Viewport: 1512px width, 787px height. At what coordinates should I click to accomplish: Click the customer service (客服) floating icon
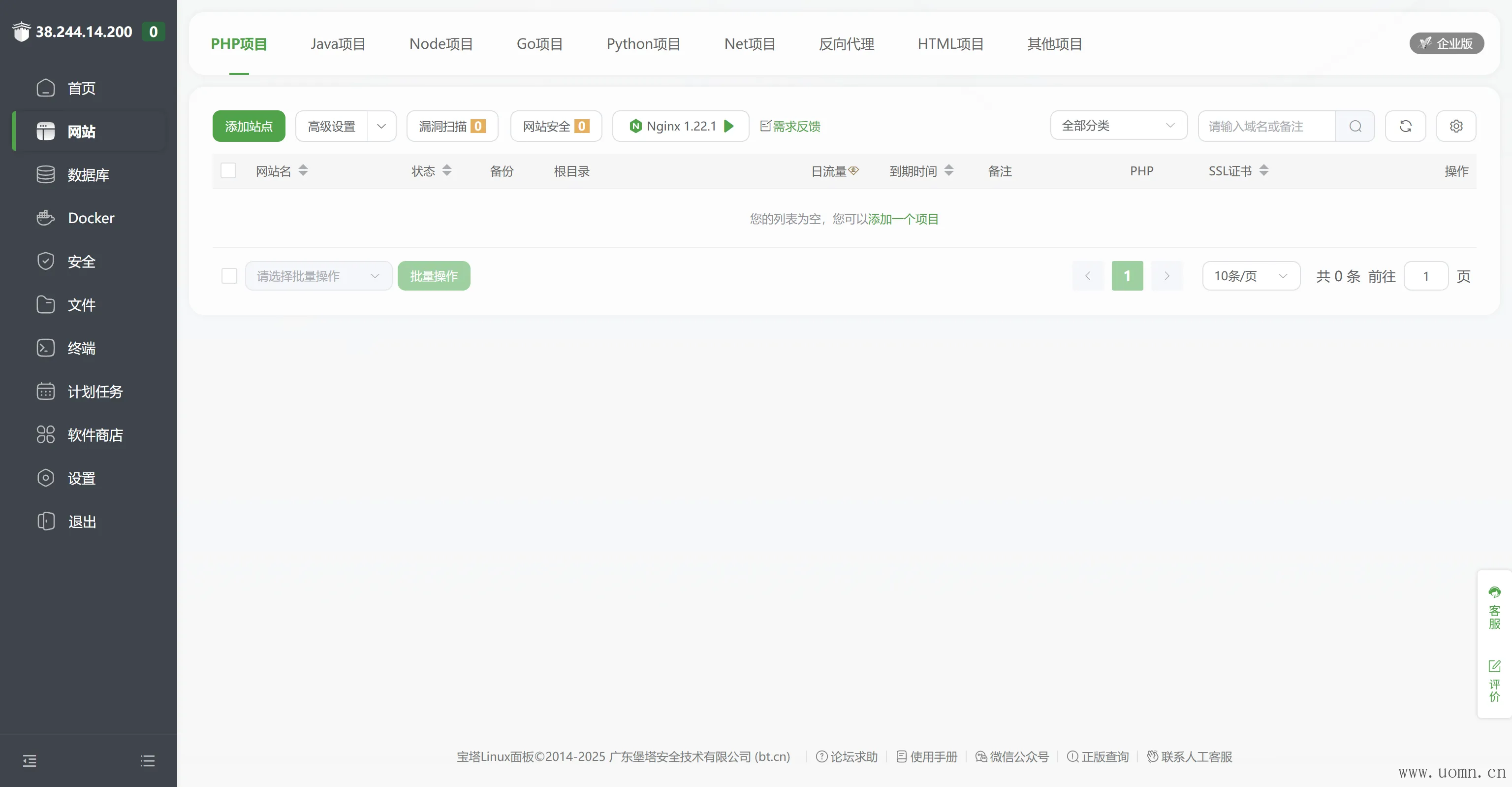1494,607
